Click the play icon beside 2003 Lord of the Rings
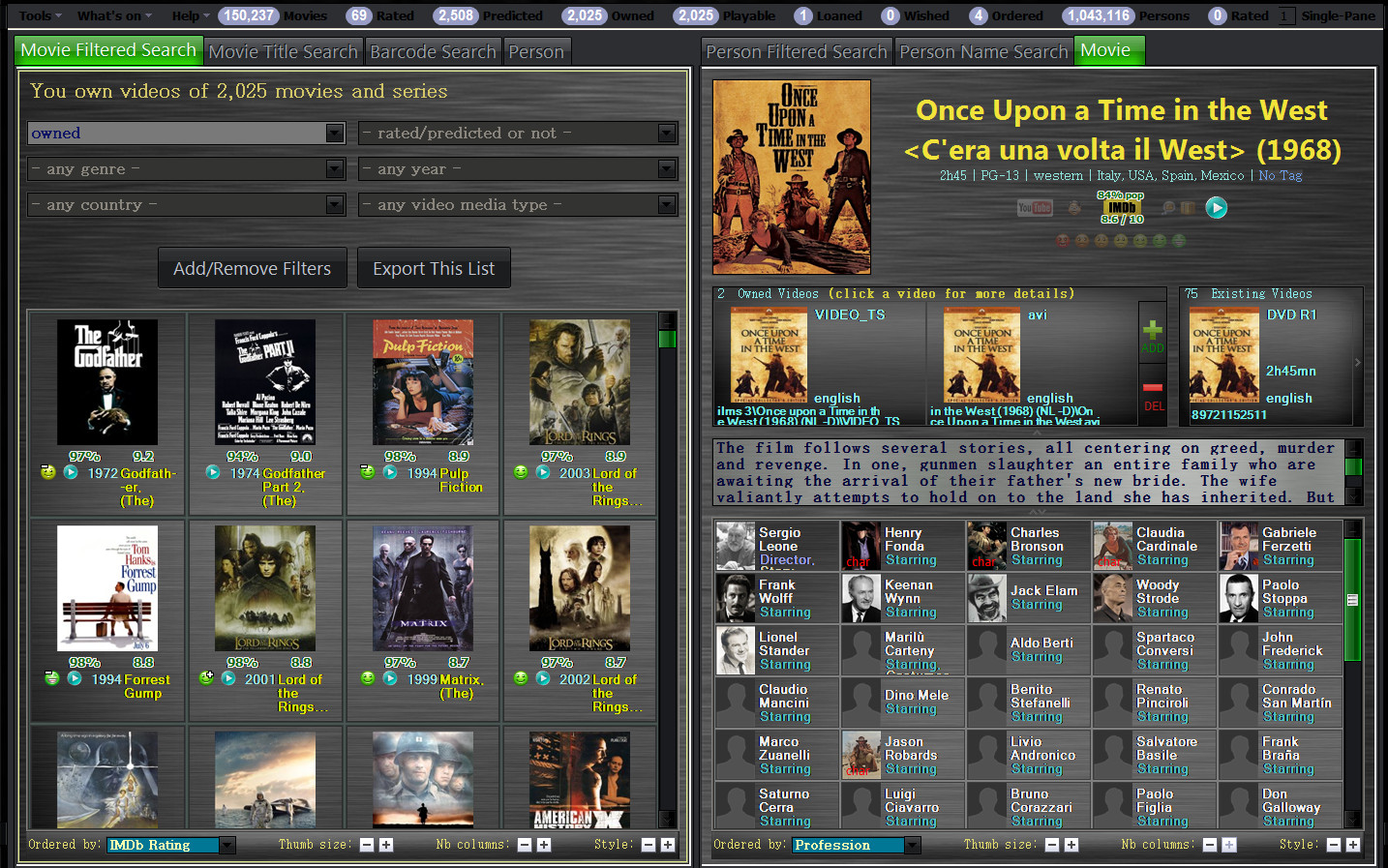 pyautogui.click(x=543, y=472)
